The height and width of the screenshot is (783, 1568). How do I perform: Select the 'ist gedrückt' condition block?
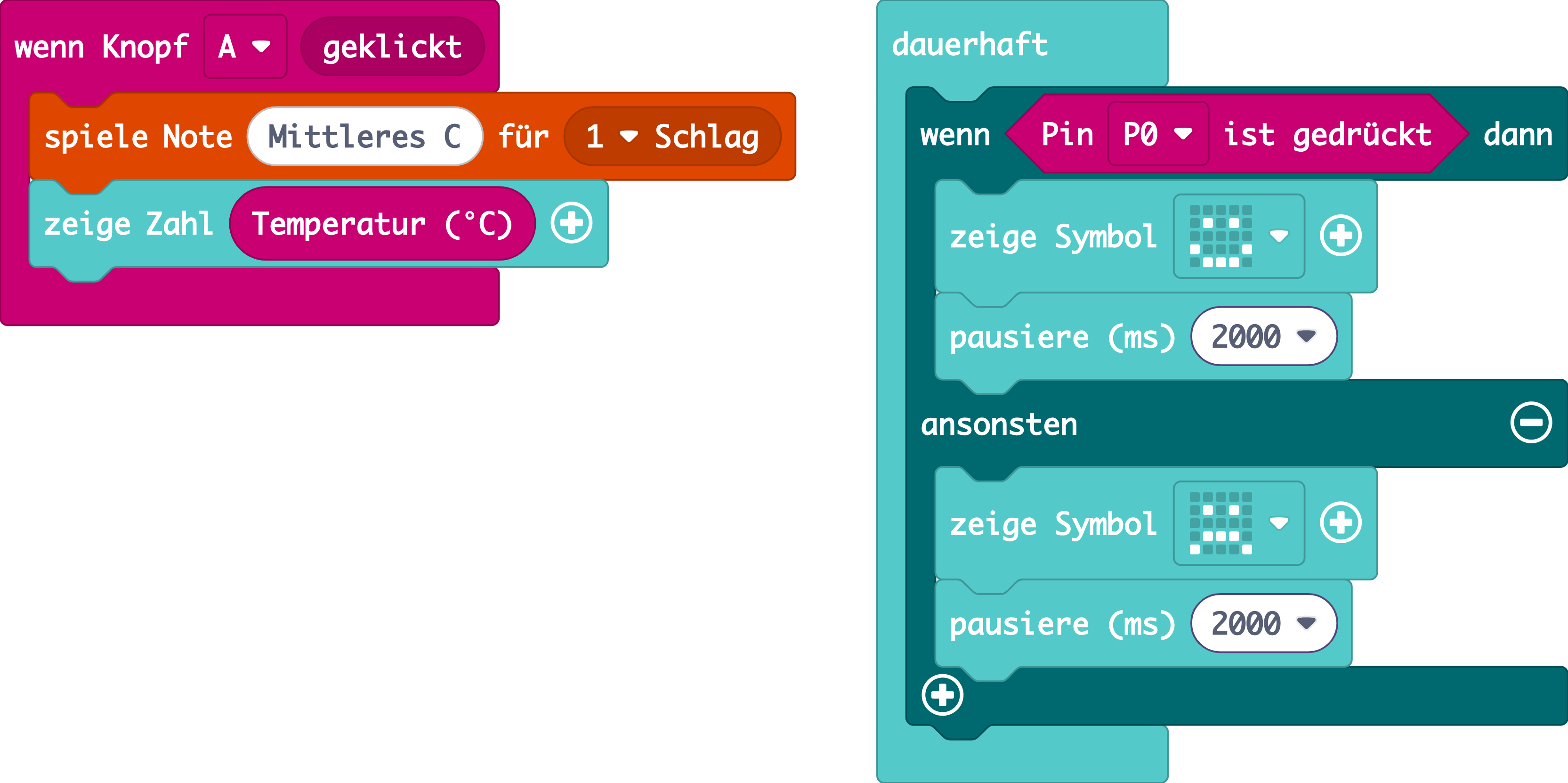point(1237,134)
